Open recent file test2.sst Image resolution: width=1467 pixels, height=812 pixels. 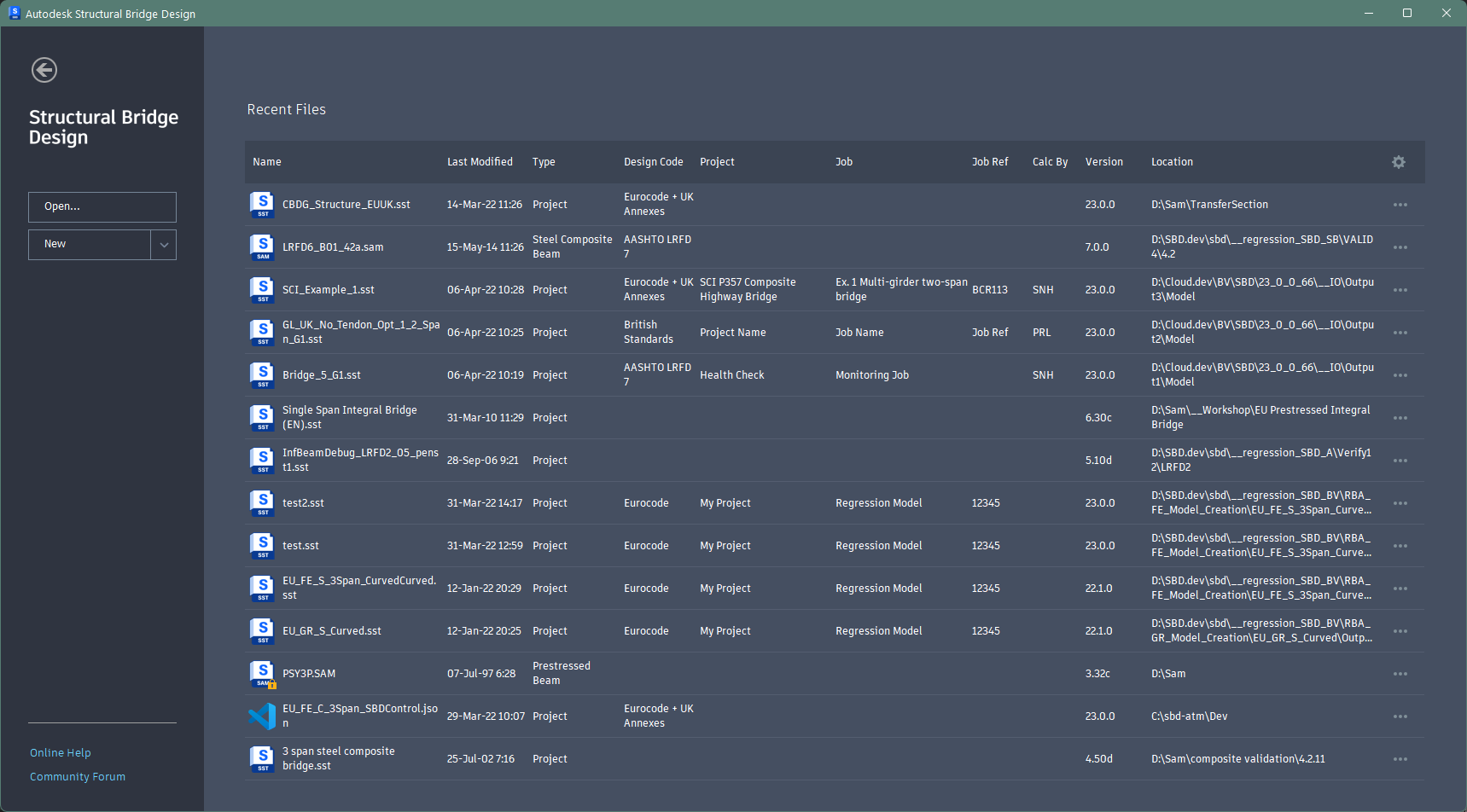click(x=303, y=503)
